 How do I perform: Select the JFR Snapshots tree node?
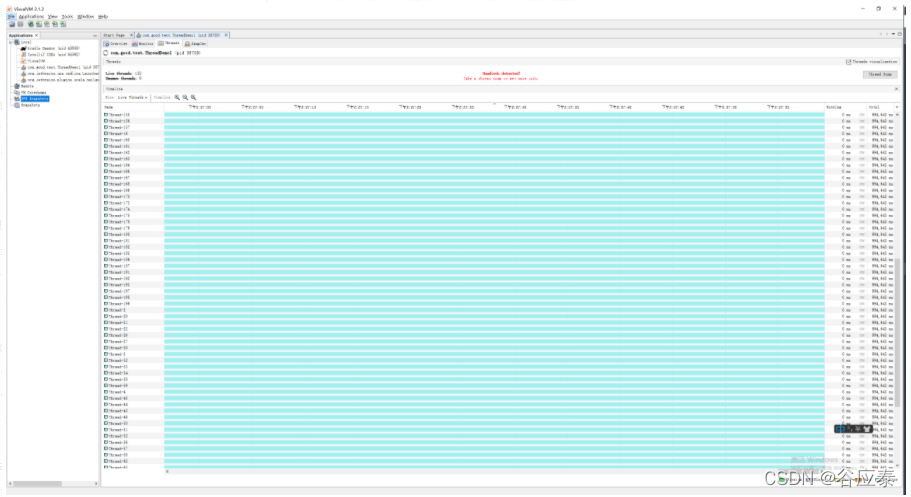pos(32,99)
